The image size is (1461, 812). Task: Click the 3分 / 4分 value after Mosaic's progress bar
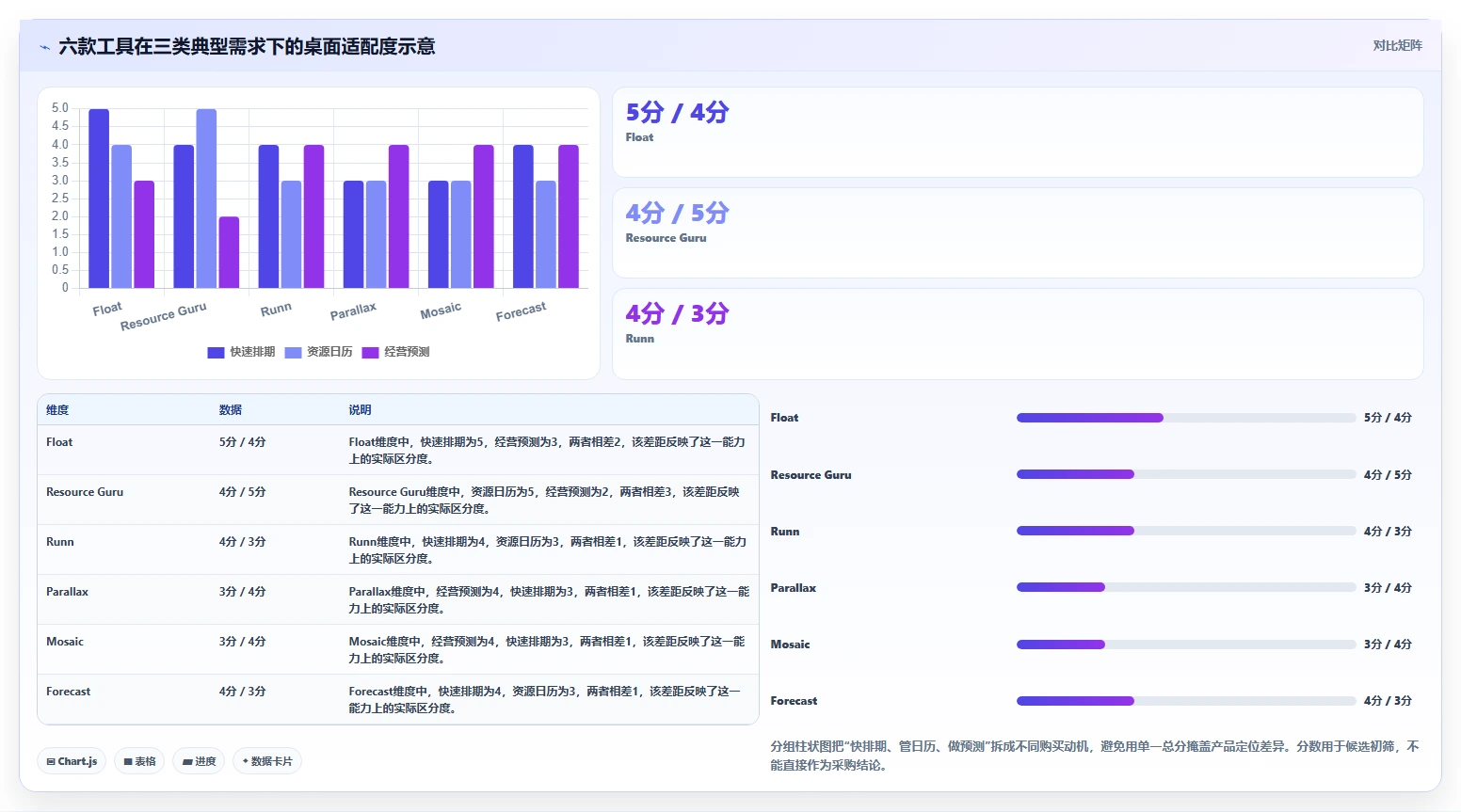[x=1388, y=645]
